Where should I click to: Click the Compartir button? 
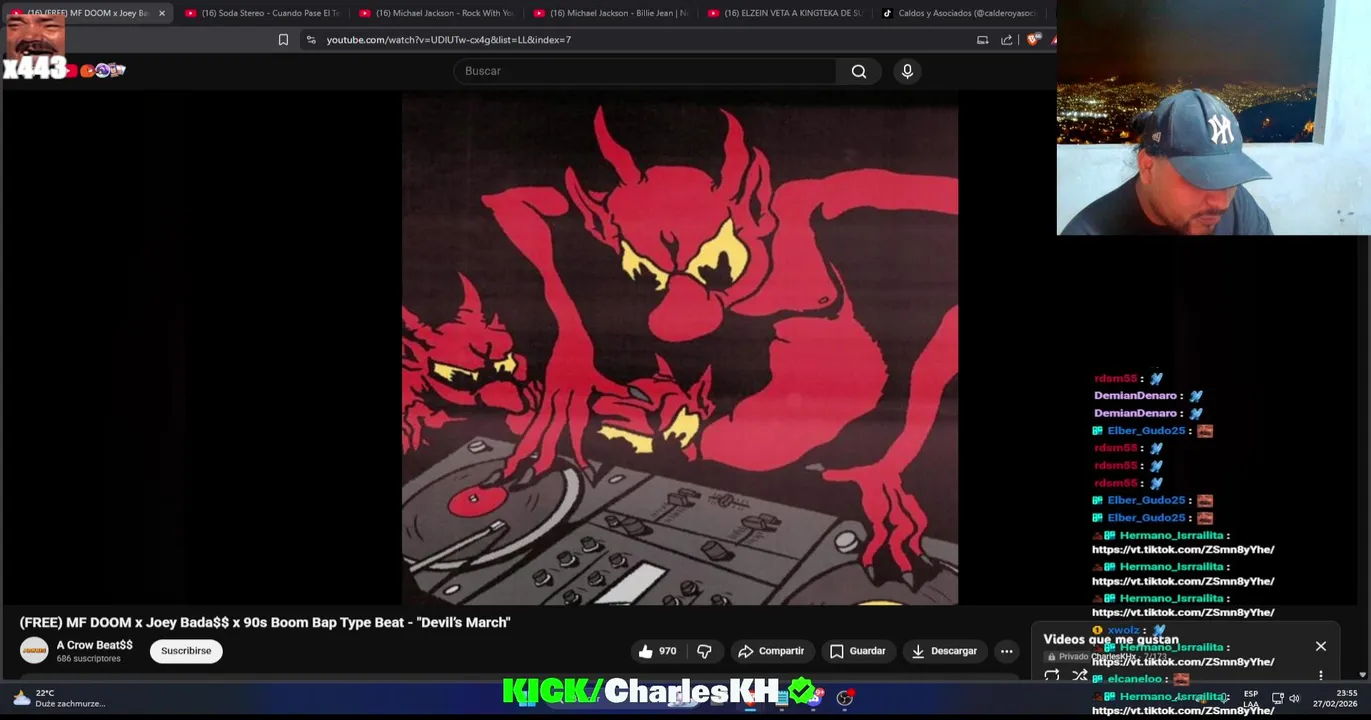[x=771, y=651]
